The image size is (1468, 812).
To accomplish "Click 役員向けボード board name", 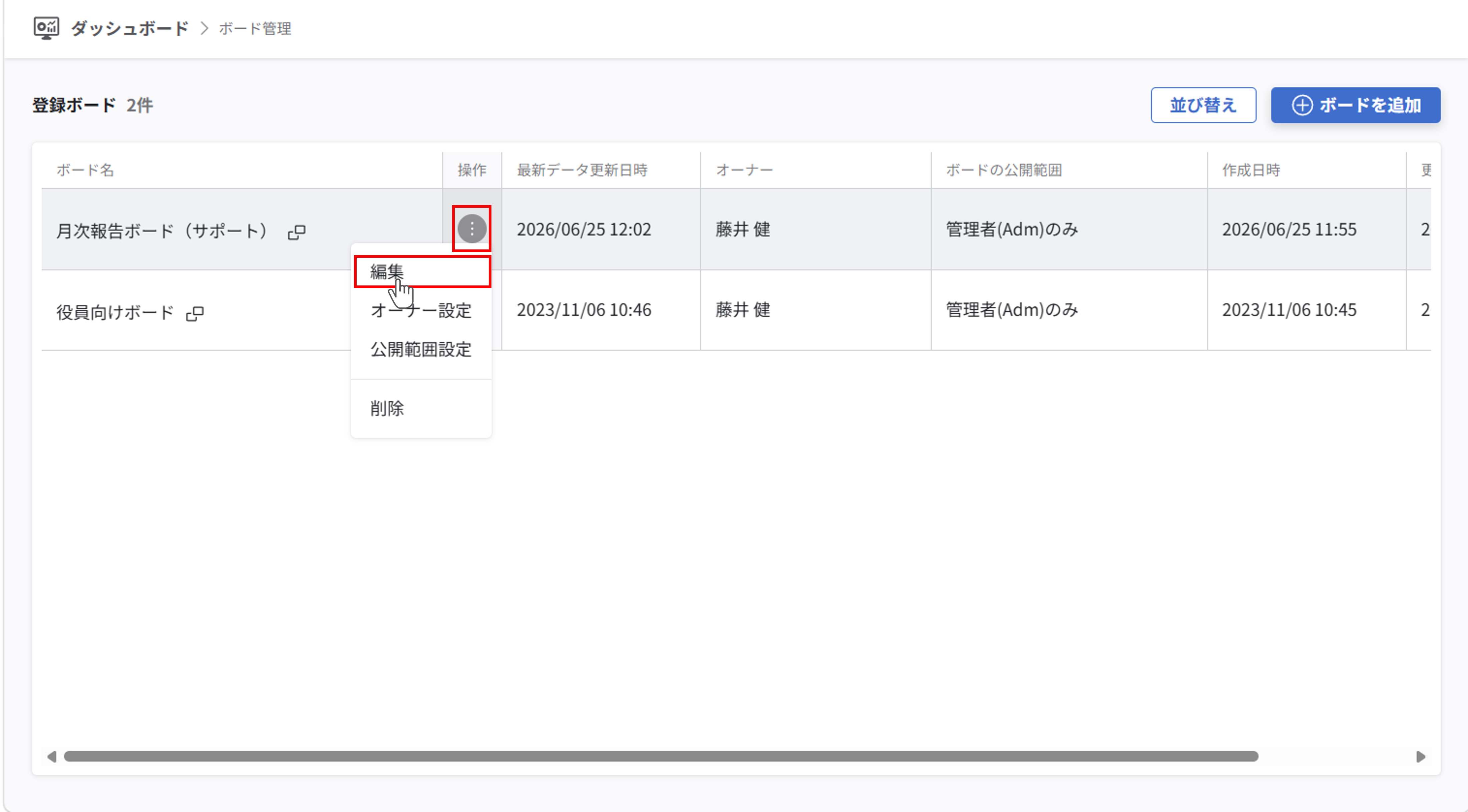I will pos(114,312).
